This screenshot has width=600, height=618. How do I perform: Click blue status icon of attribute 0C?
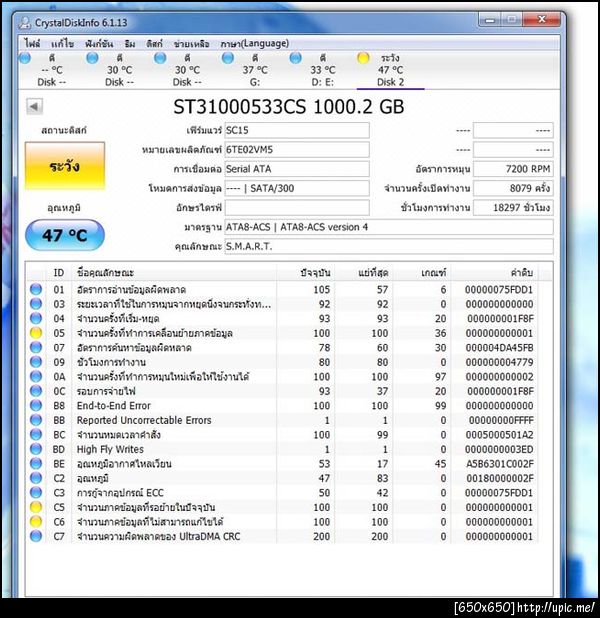[x=36, y=391]
